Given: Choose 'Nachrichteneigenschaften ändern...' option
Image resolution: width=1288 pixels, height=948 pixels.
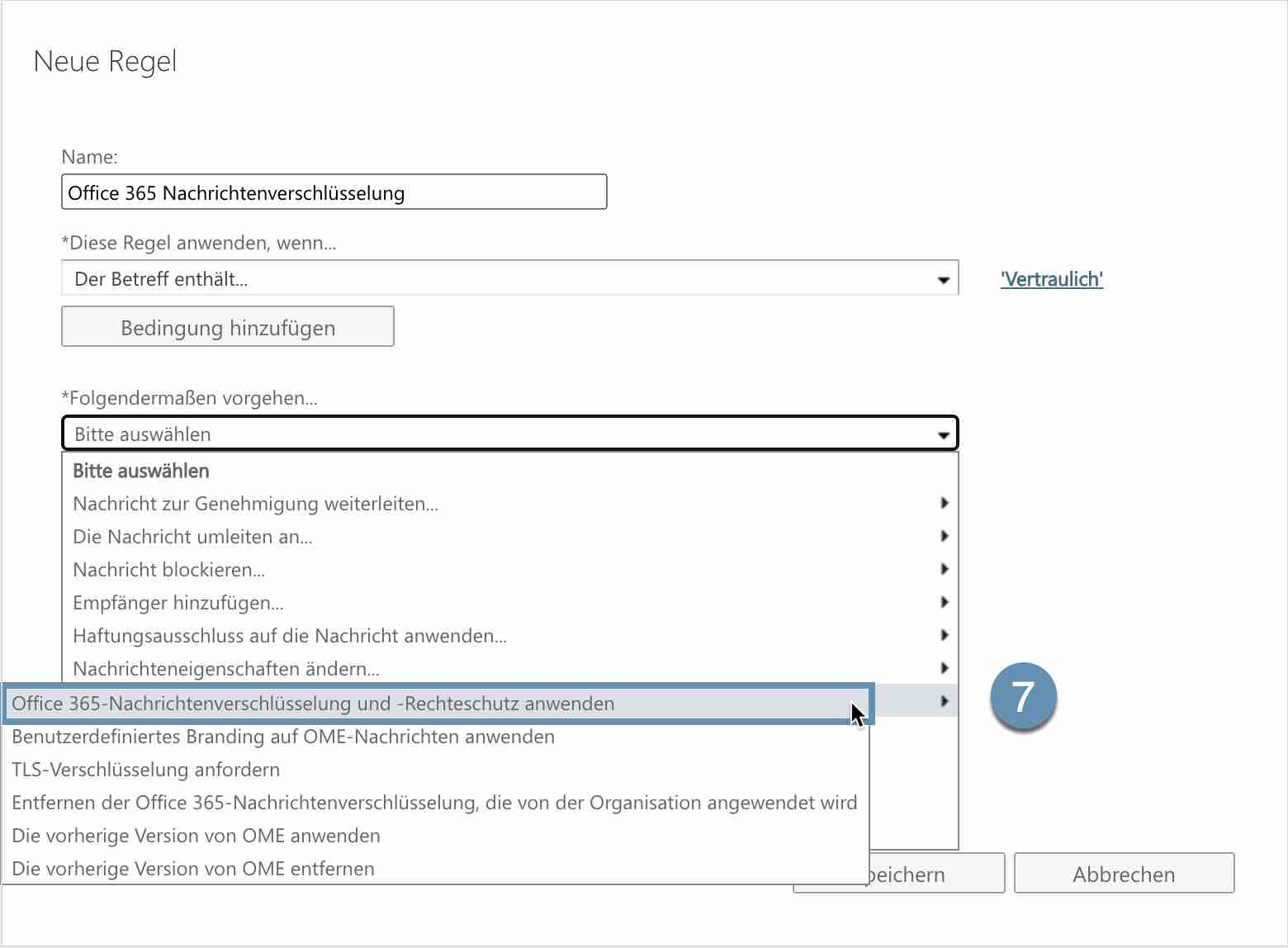Looking at the screenshot, I should (510, 669).
